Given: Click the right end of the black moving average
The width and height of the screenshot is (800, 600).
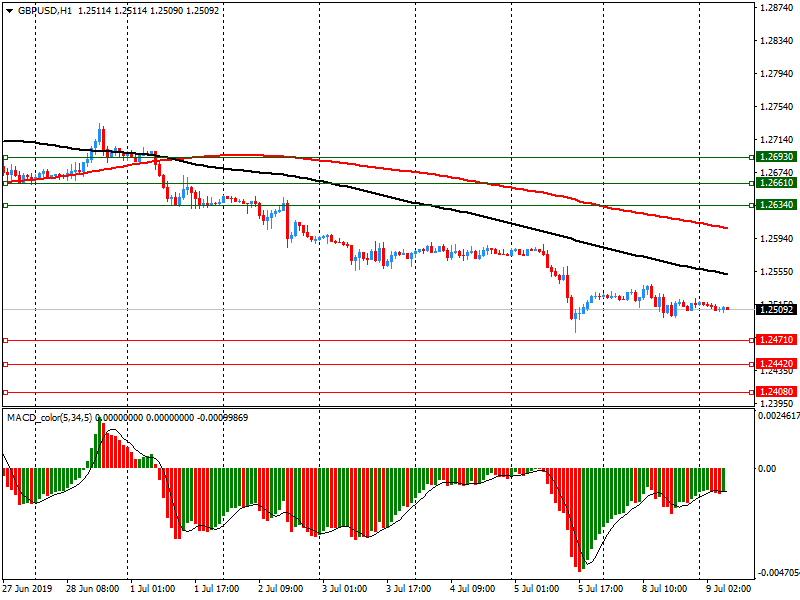Looking at the screenshot, I should click(726, 274).
